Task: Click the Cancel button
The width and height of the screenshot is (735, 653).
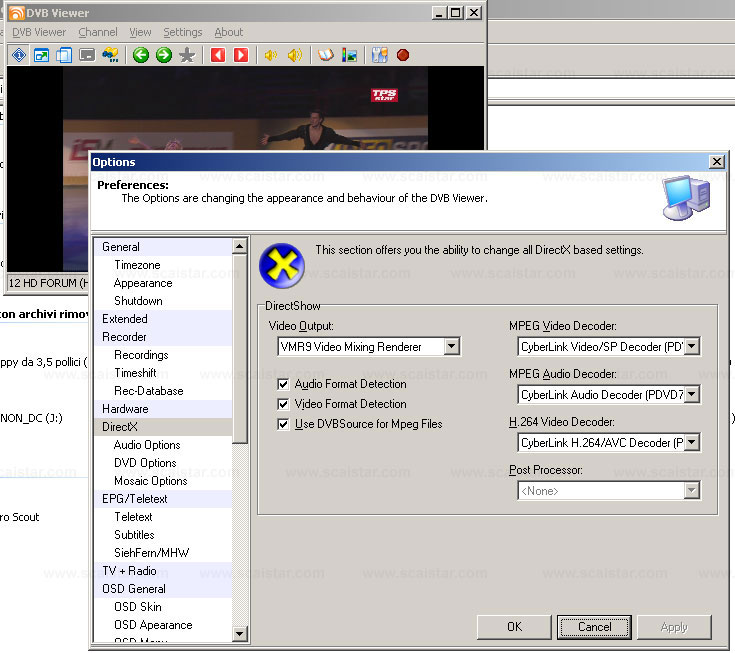Action: click(x=594, y=627)
